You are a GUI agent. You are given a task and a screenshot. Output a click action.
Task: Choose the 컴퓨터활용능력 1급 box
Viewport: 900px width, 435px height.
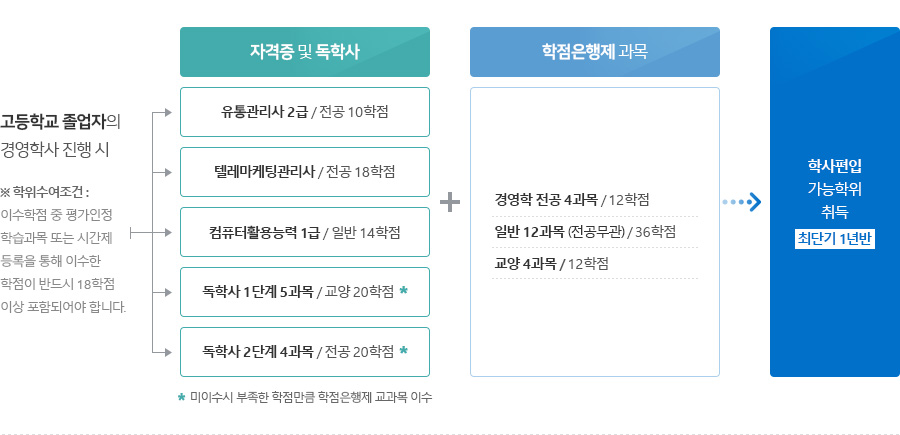pos(304,232)
